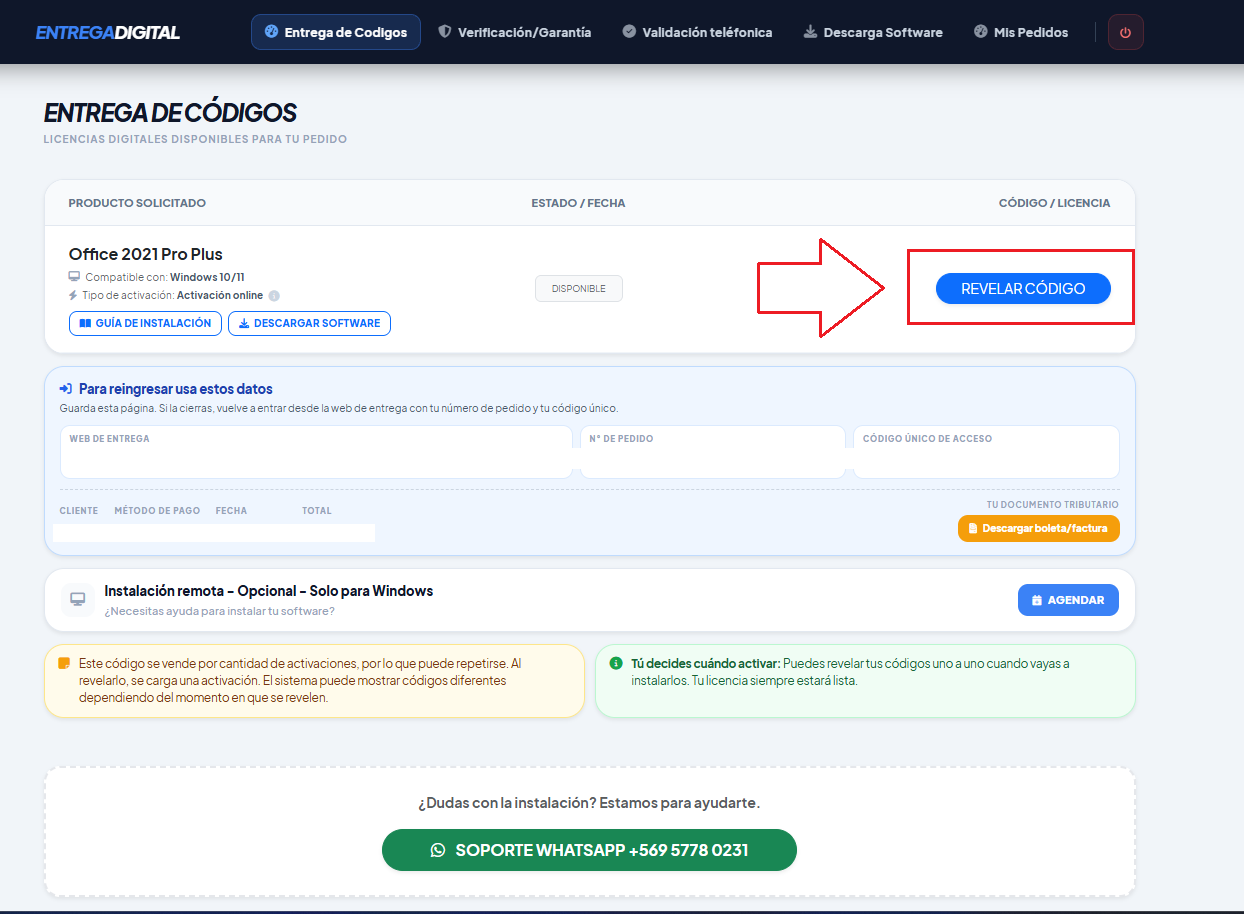This screenshot has height=914, width=1244.
Task: Click the WEB DE ENTREGA field
Action: point(316,452)
